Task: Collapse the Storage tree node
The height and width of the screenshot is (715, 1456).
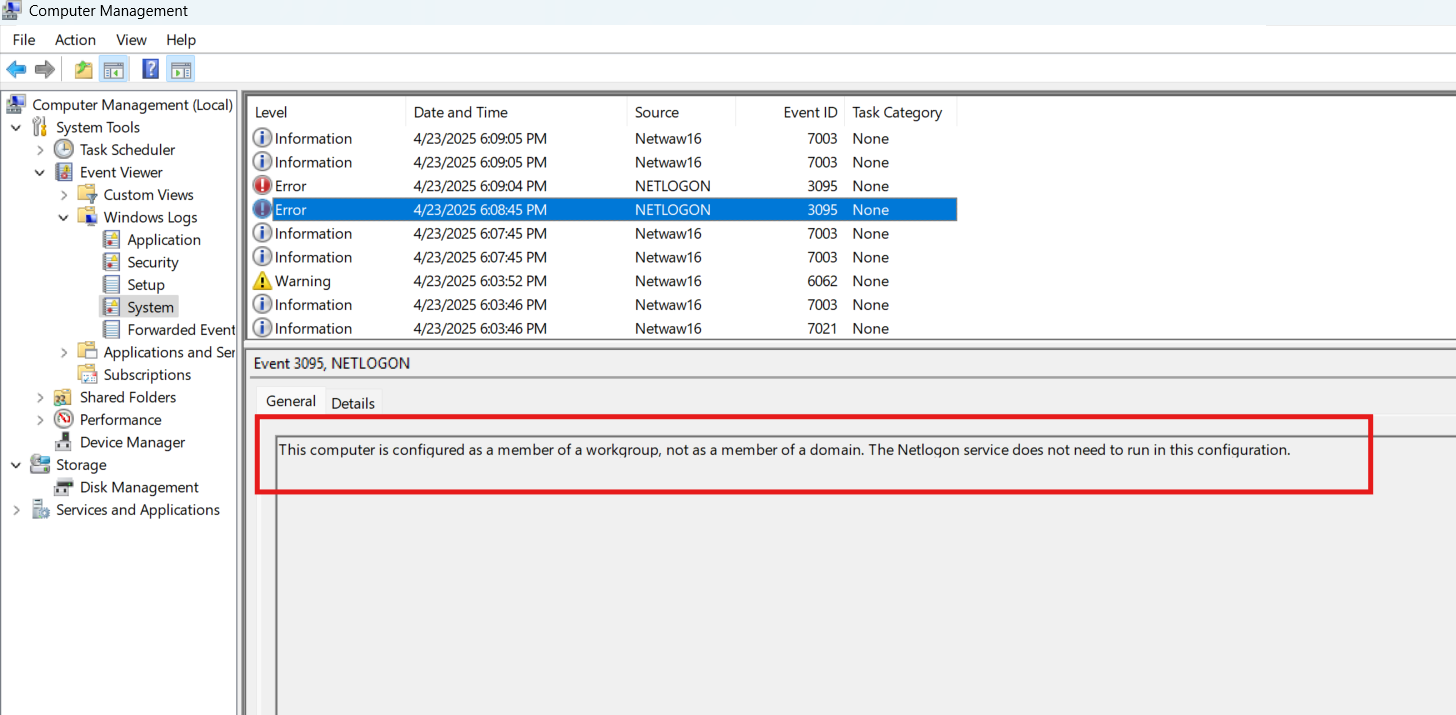Action: 16,464
